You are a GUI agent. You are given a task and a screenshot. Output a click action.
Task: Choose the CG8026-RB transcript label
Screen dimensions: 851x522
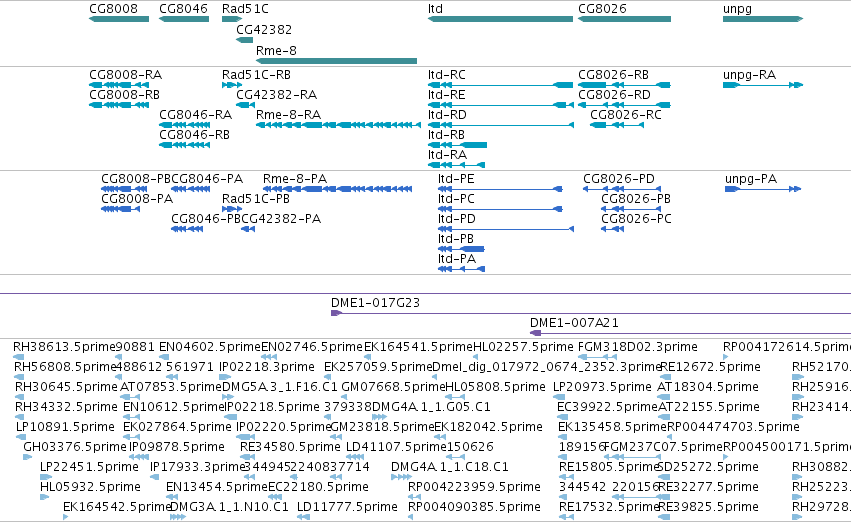point(613,74)
